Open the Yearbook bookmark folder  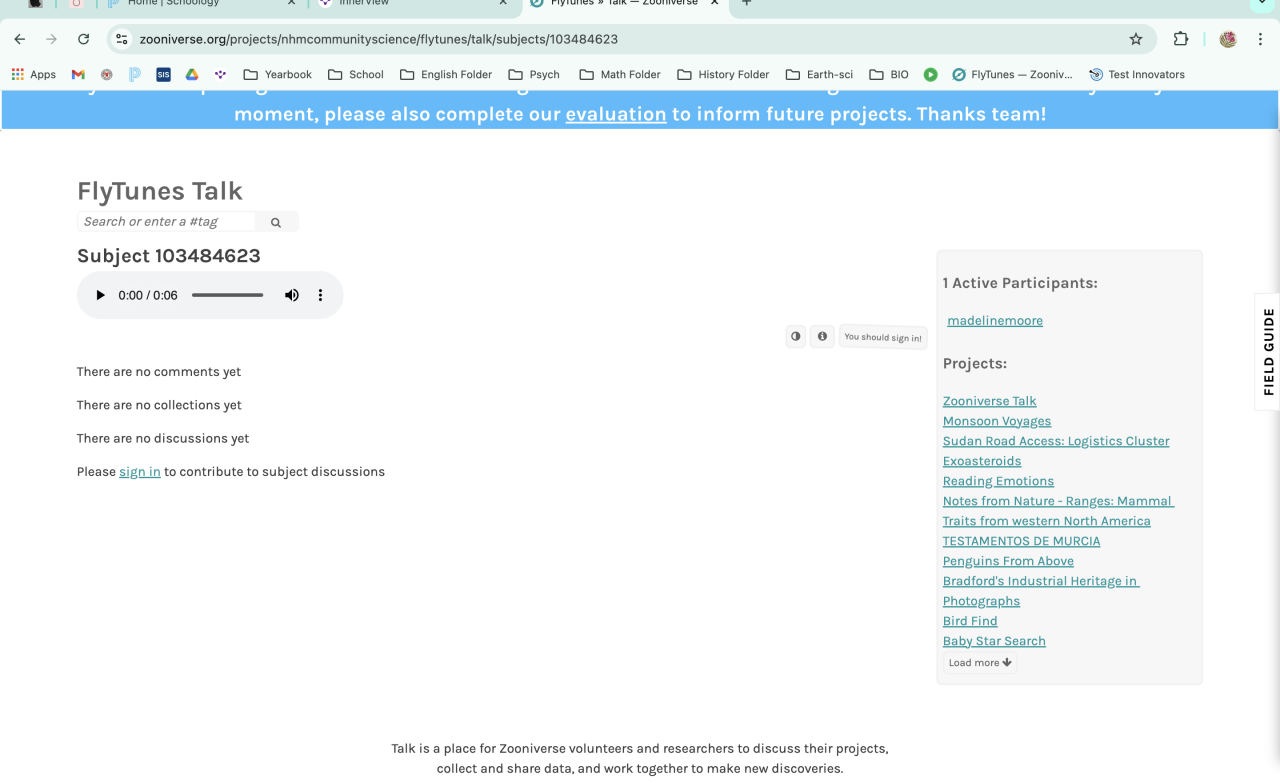277,74
